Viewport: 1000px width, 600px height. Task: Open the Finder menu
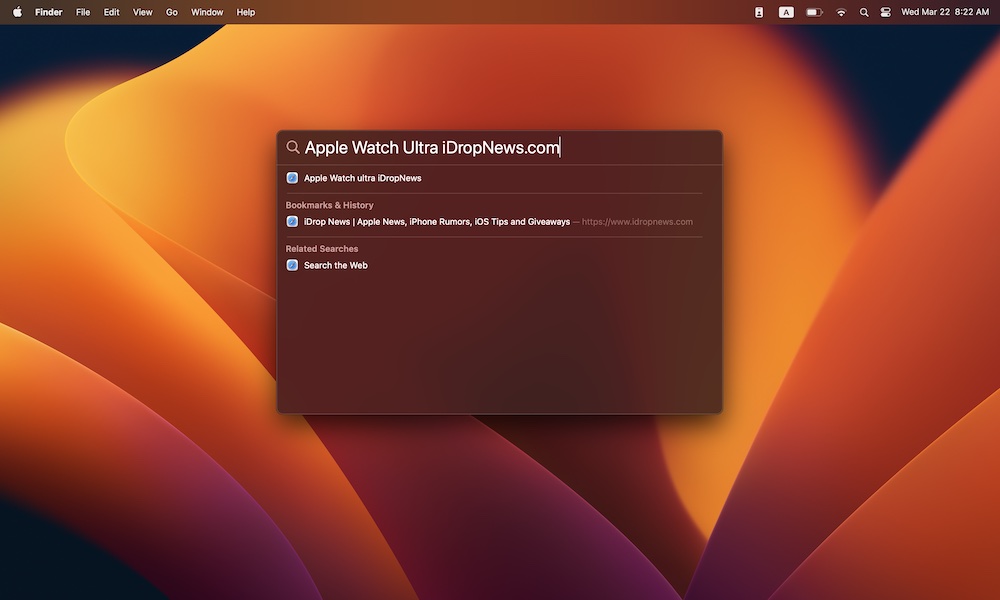point(48,12)
